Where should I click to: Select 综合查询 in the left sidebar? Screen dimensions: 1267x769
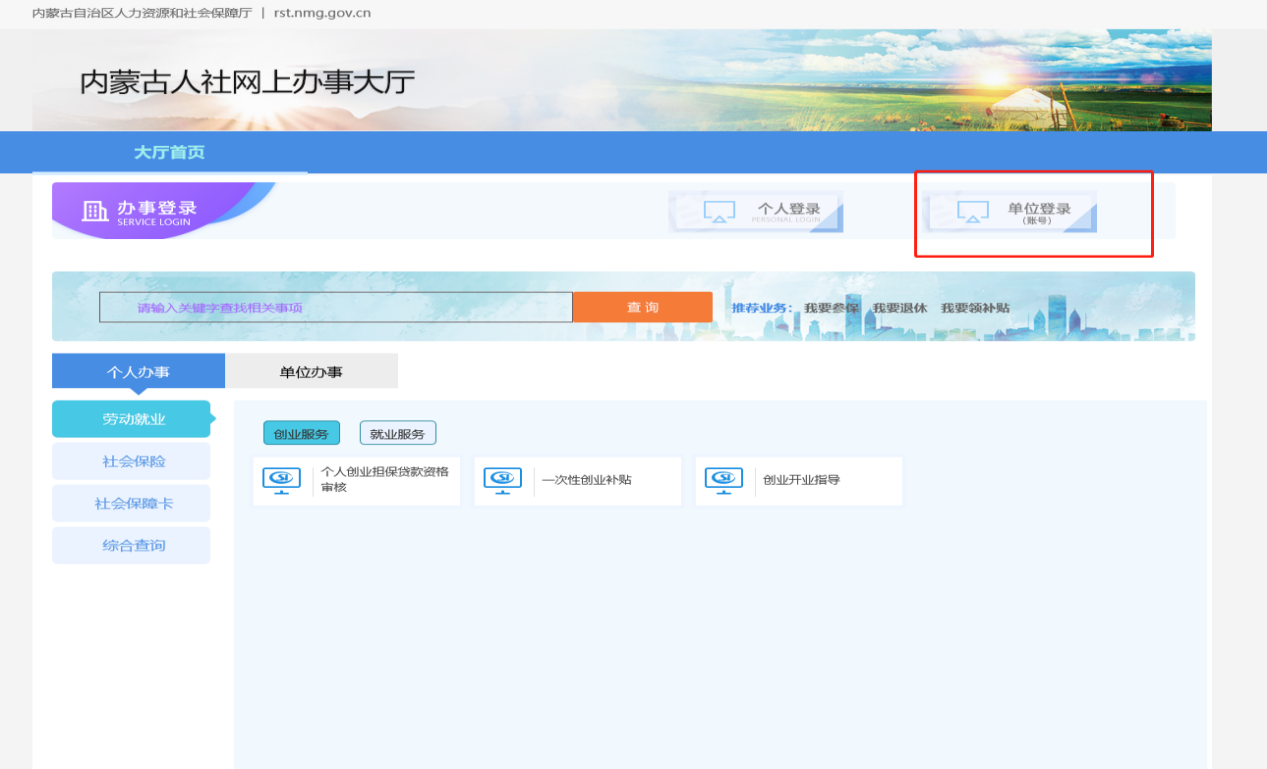132,546
